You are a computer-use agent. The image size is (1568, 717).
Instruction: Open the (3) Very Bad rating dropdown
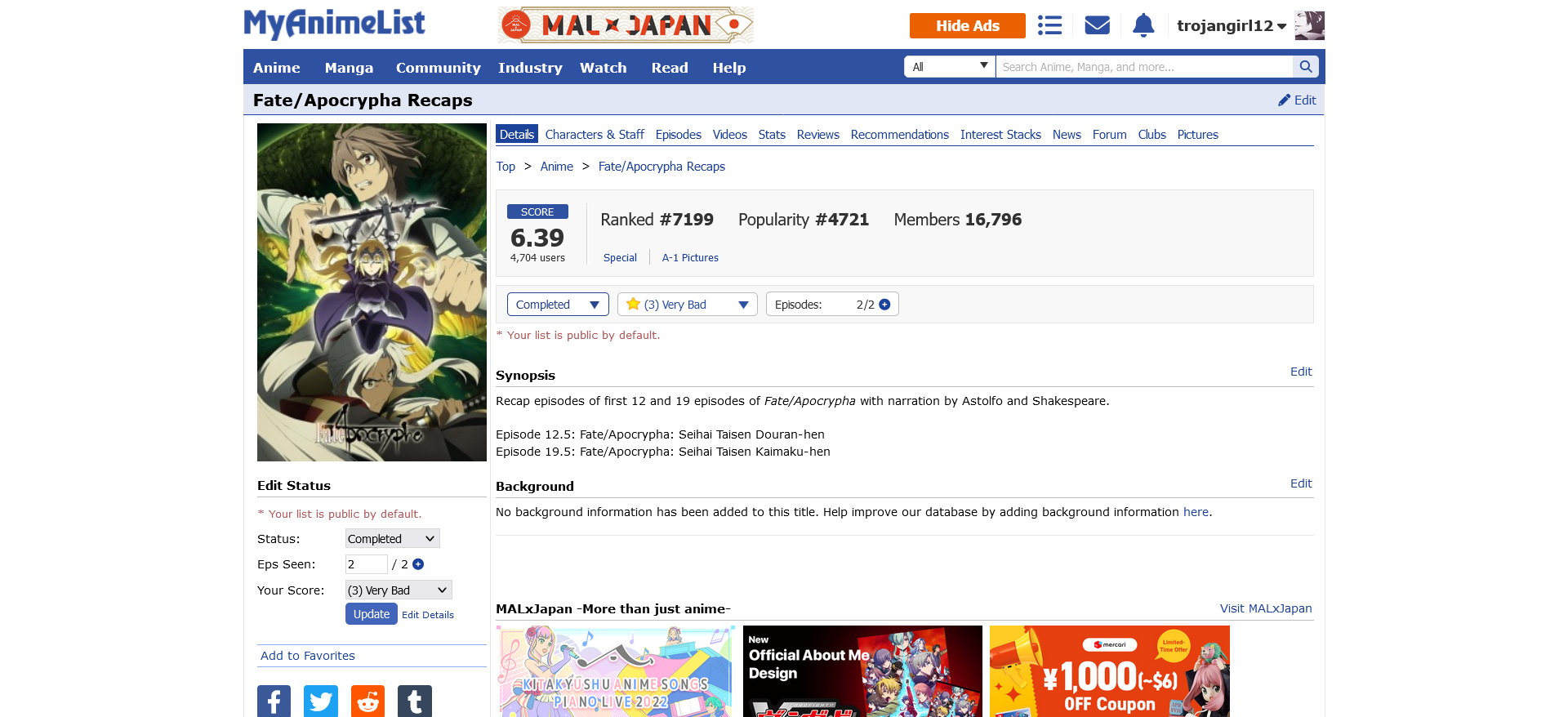688,305
